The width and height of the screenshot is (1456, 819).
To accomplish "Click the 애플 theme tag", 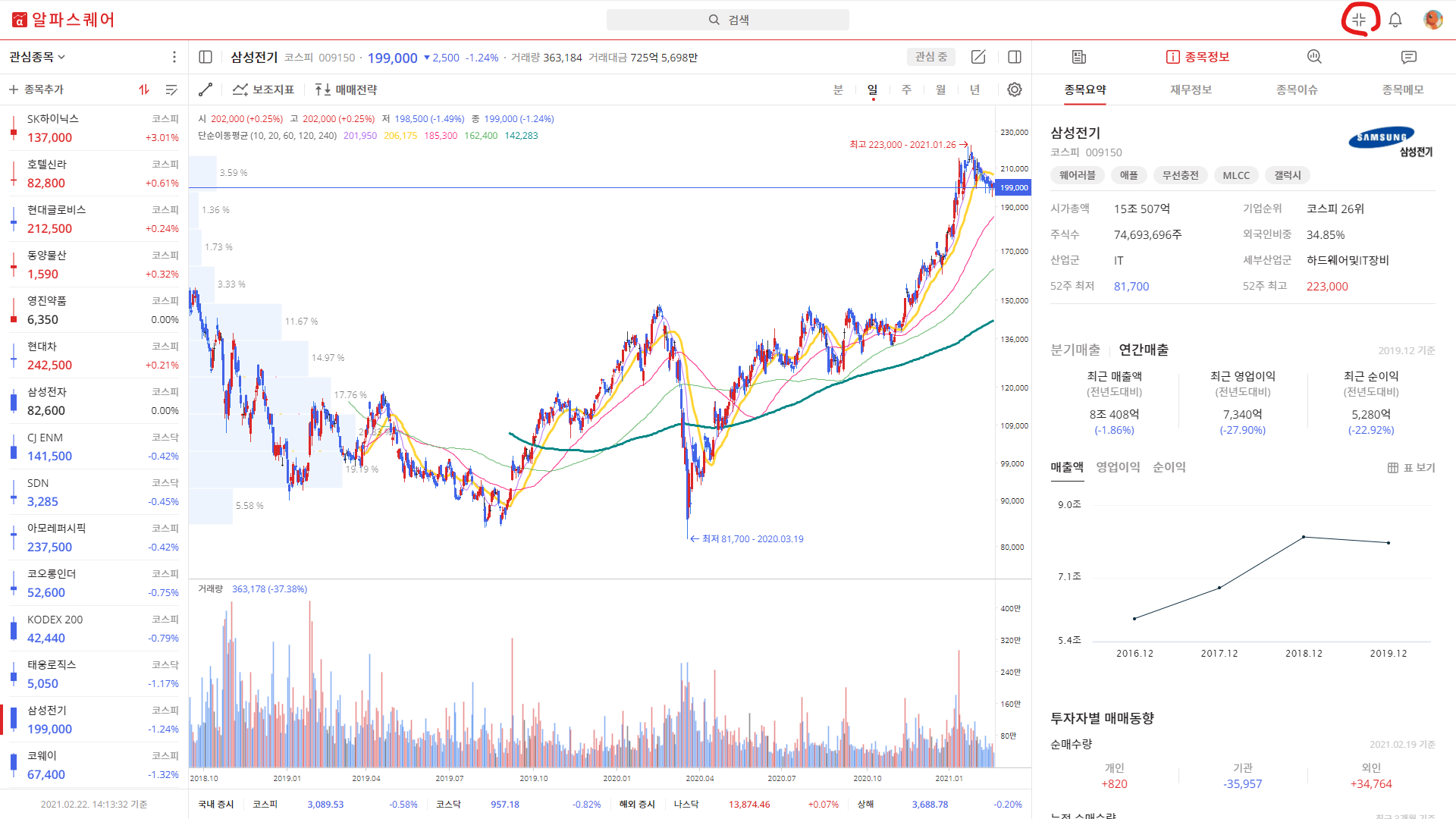I will 1129,175.
